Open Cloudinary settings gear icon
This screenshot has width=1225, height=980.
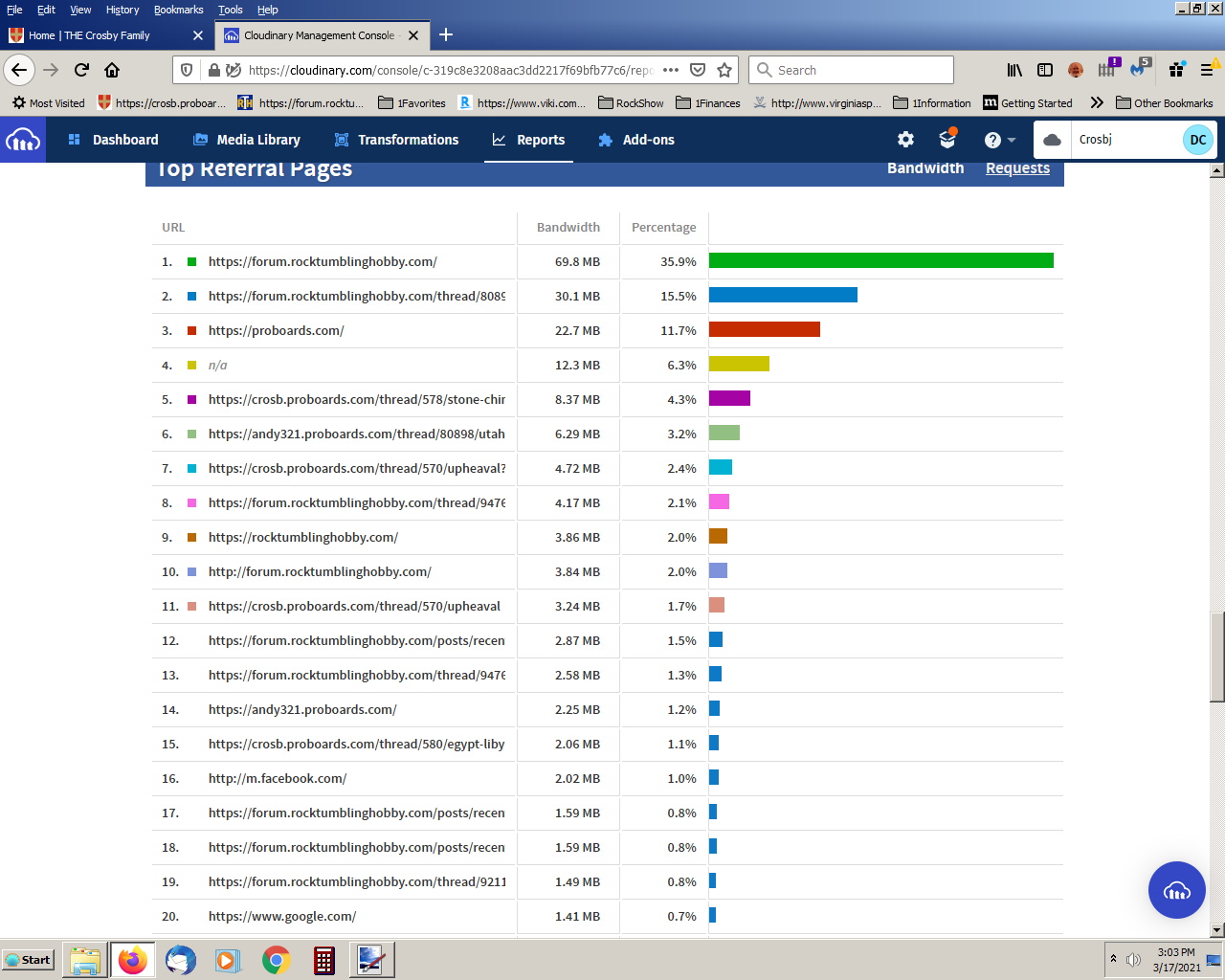tap(905, 140)
